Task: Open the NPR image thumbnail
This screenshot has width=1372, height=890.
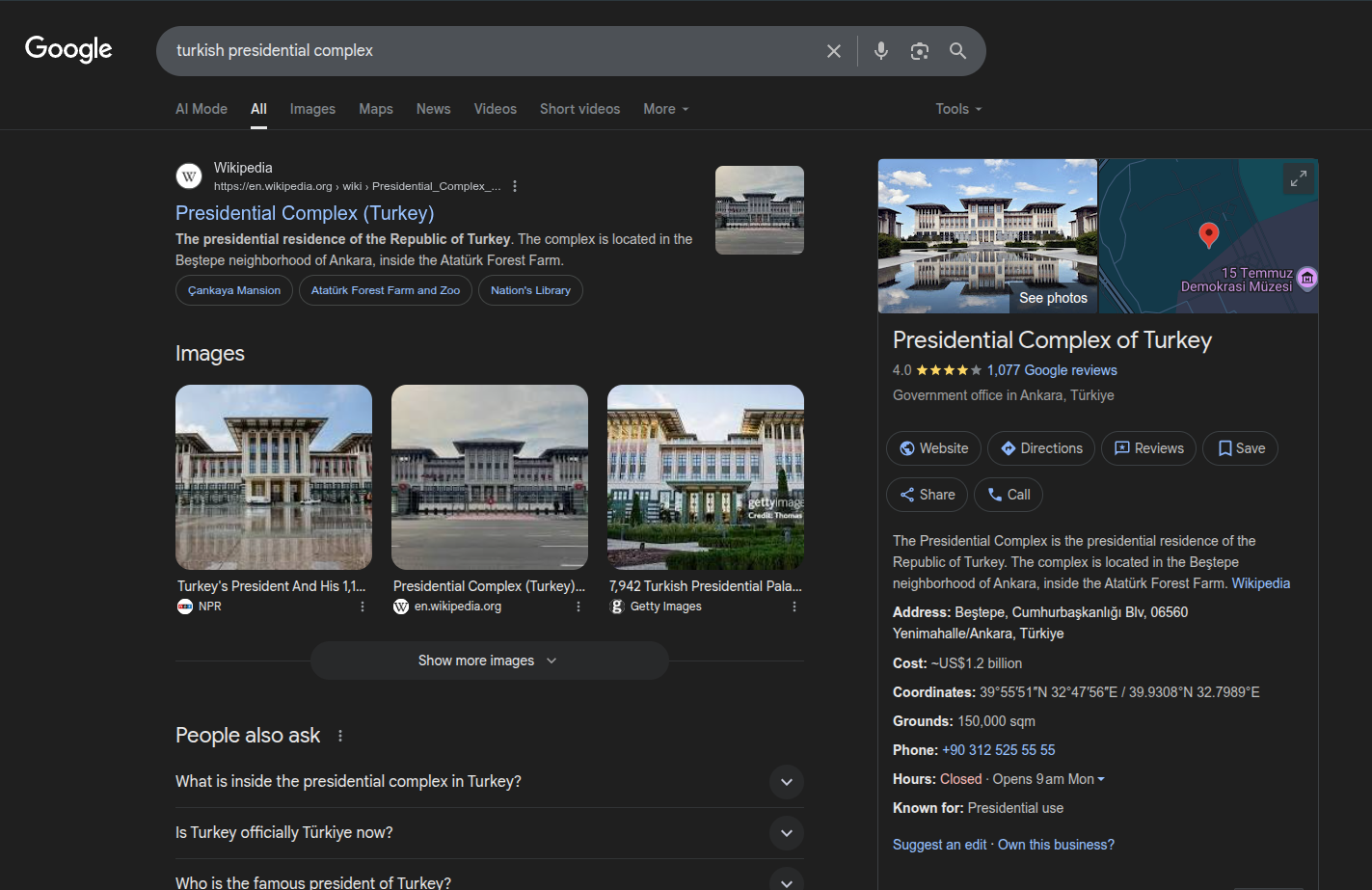Action: pos(274,477)
